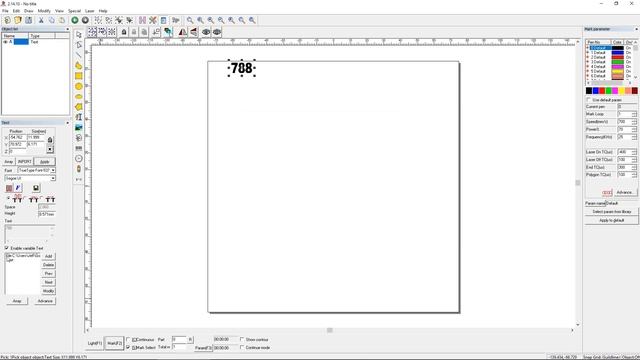The image size is (640, 360).
Task: Open the Laser menu
Action: [x=90, y=11]
